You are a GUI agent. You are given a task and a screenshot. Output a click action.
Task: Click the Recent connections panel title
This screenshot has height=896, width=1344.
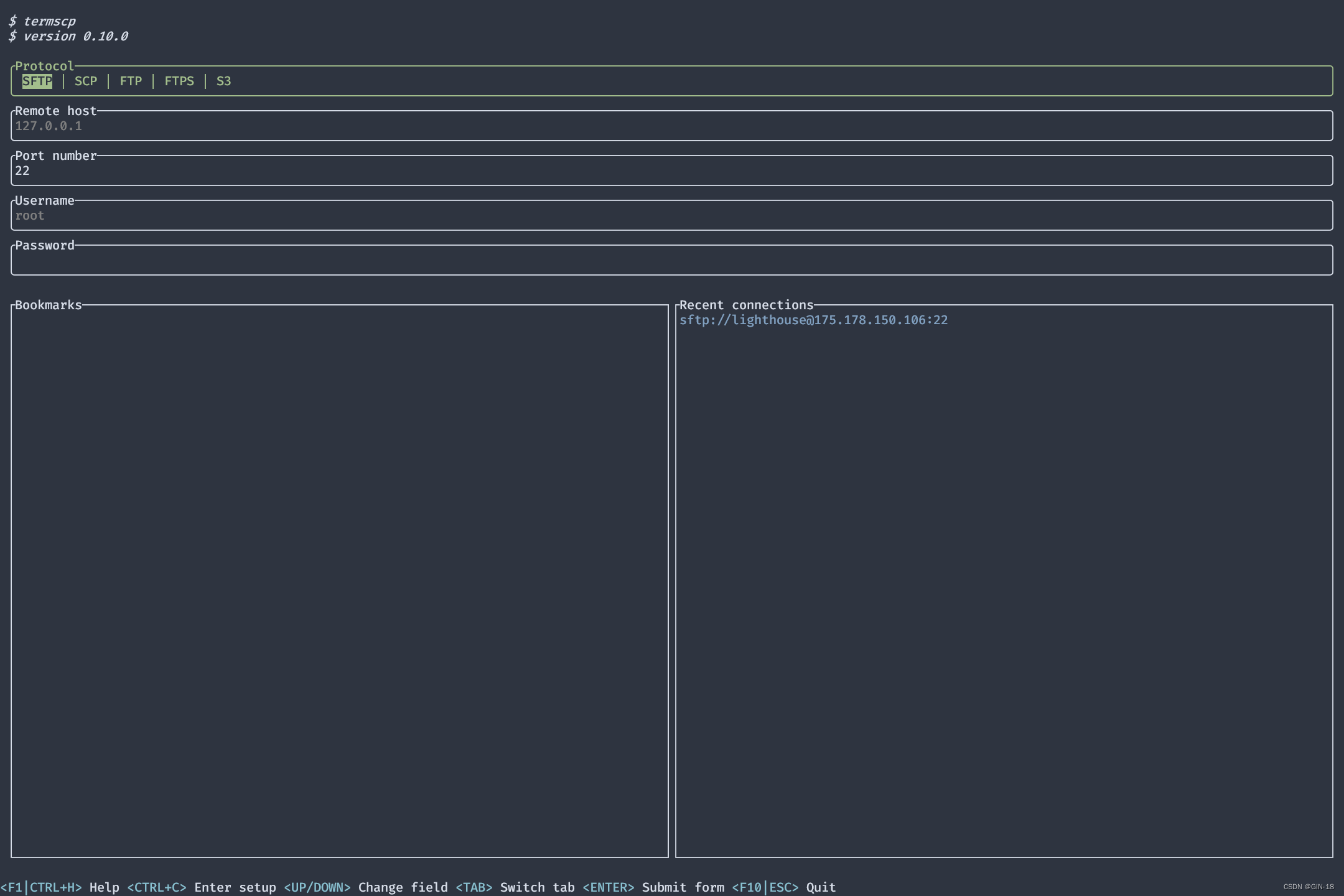tap(746, 306)
